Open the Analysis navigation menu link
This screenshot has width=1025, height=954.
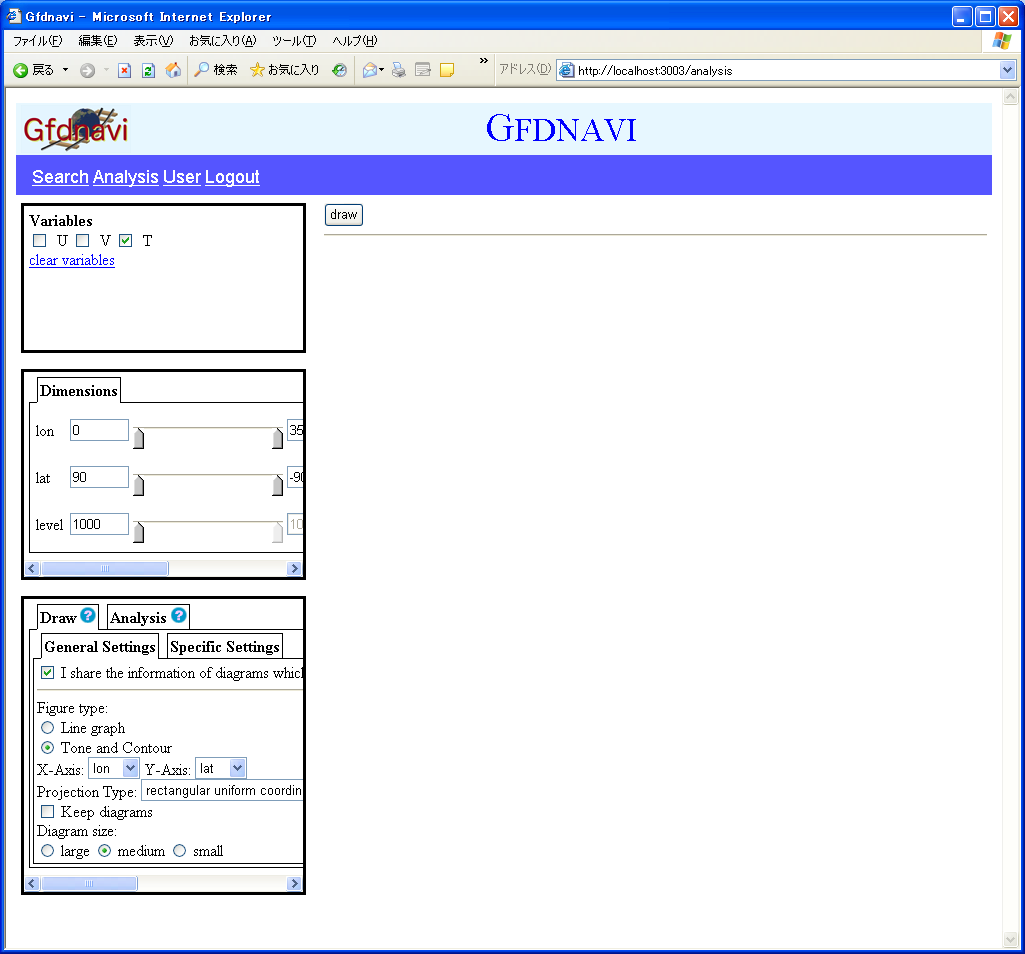pyautogui.click(x=125, y=177)
